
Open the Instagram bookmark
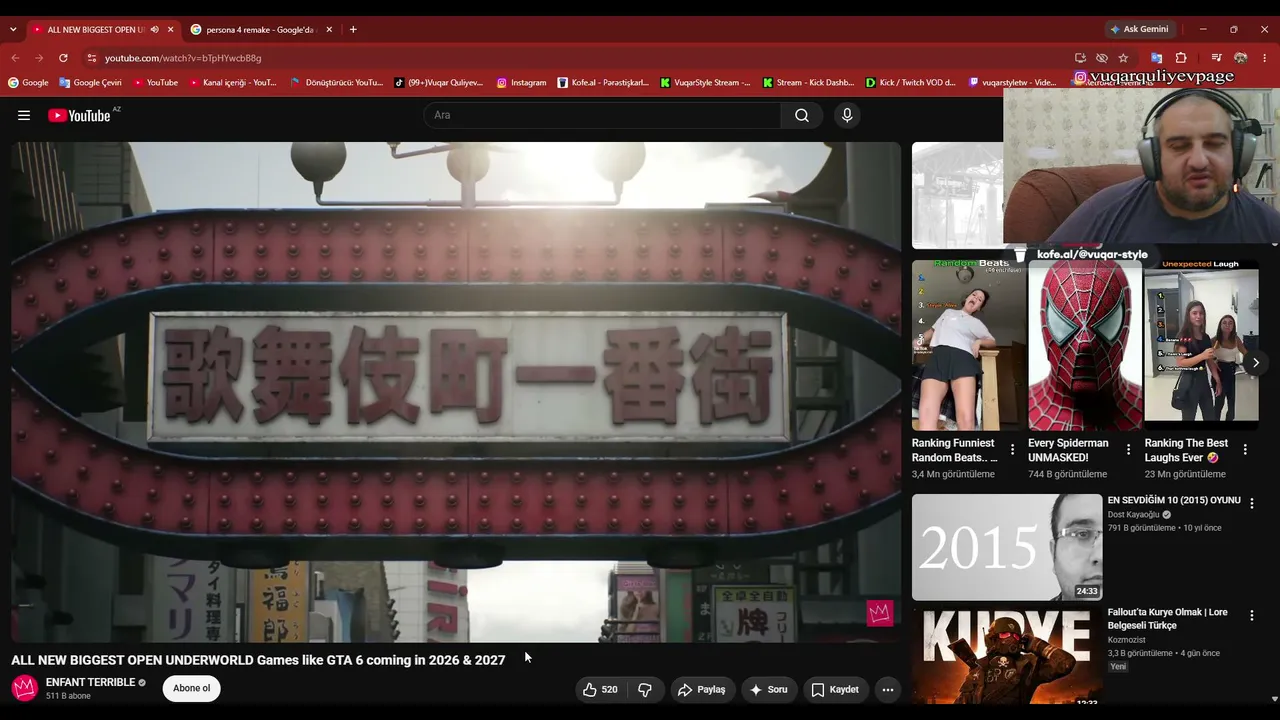[521, 82]
